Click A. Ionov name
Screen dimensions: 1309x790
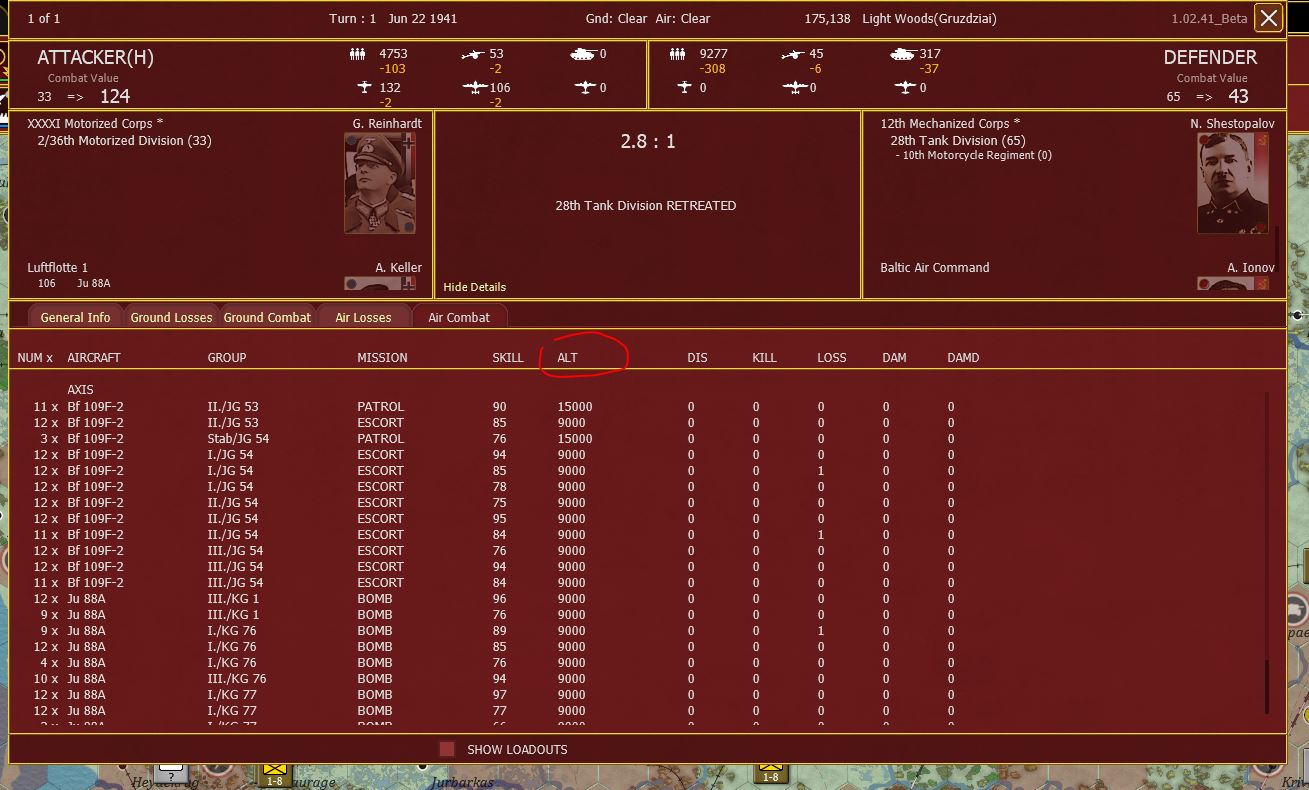click(x=1251, y=267)
